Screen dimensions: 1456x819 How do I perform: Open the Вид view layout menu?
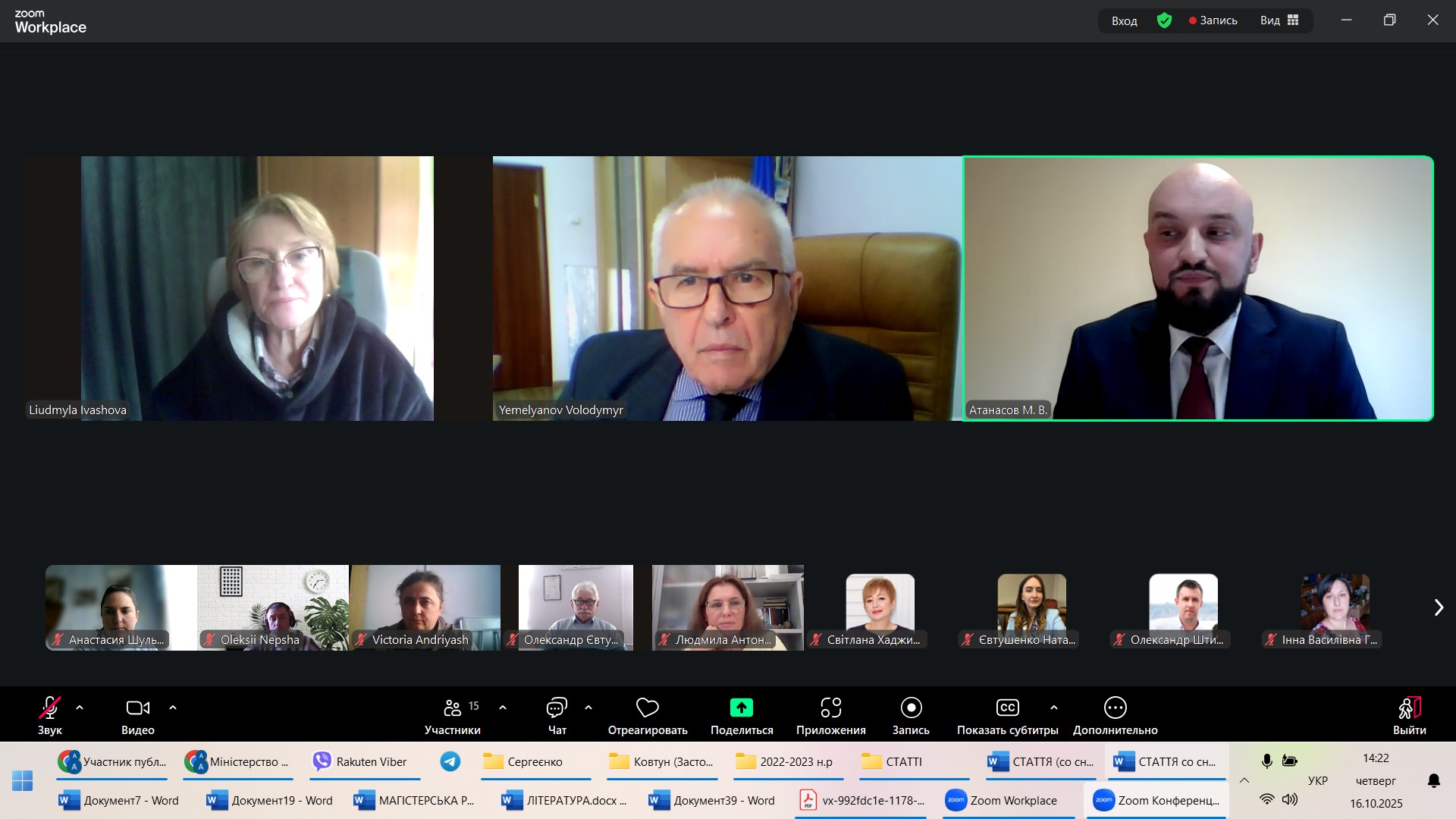1279,20
